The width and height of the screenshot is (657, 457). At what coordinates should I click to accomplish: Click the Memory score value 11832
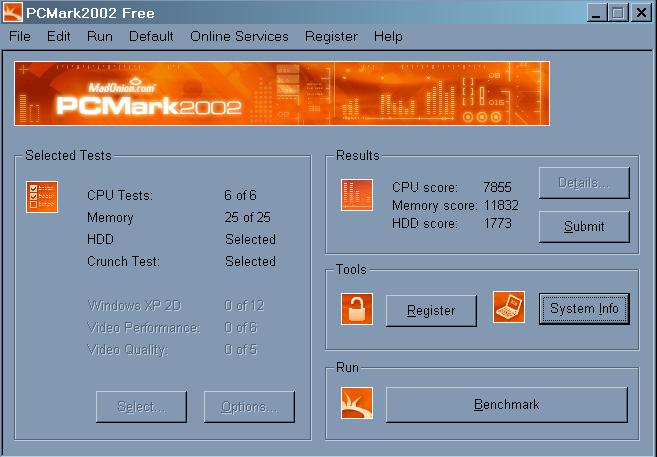pyautogui.click(x=501, y=205)
